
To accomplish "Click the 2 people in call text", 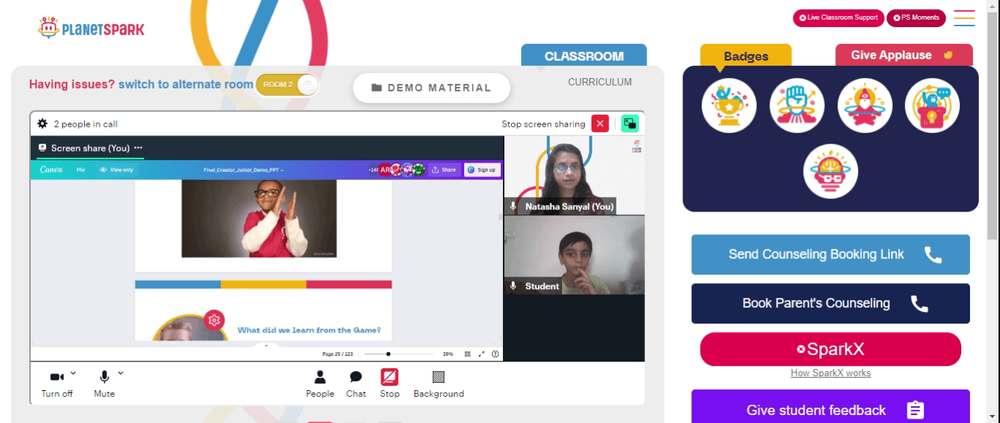I will (x=85, y=124).
